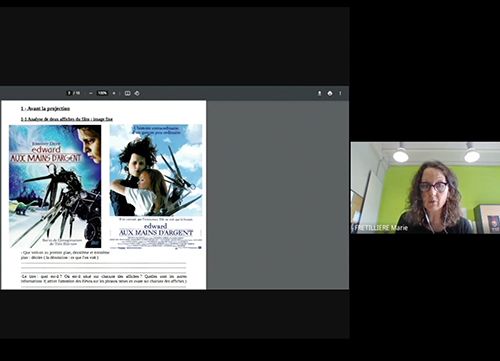Rotate the PDF page counterclockwise
Image resolution: width=500 pixels, height=361 pixels.
pos(137,93)
